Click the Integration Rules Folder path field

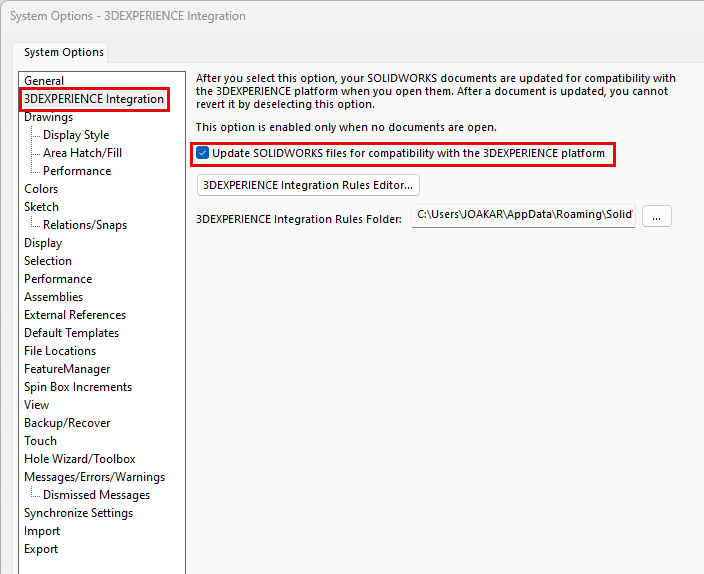pyautogui.click(x=523, y=216)
